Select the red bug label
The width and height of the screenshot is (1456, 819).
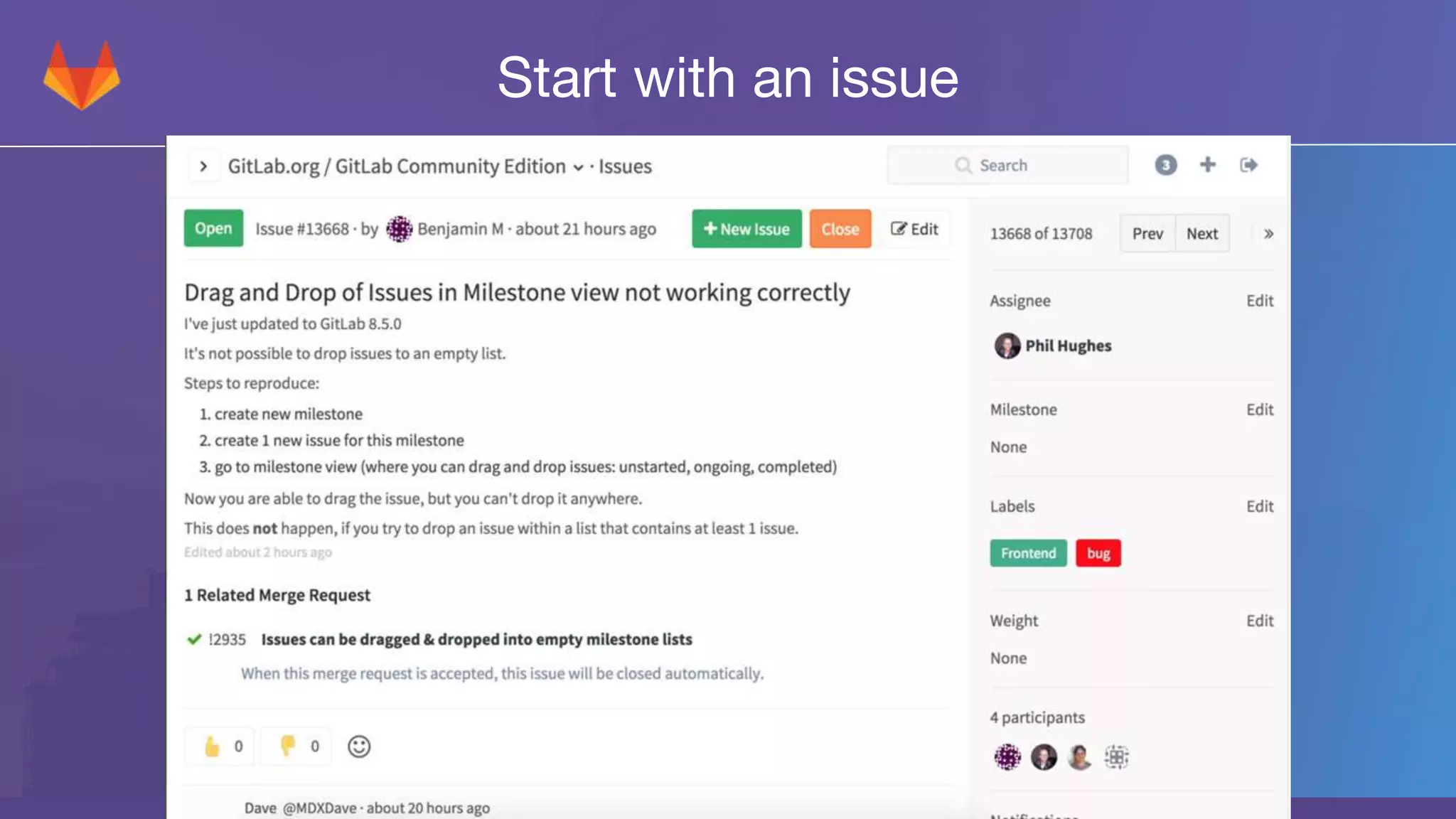coord(1098,553)
